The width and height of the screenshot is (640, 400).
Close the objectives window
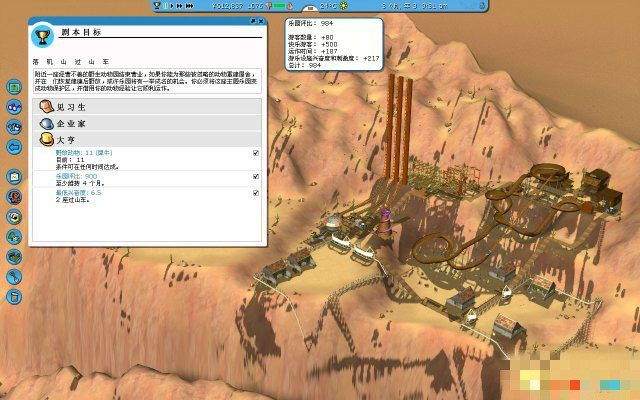click(261, 21)
